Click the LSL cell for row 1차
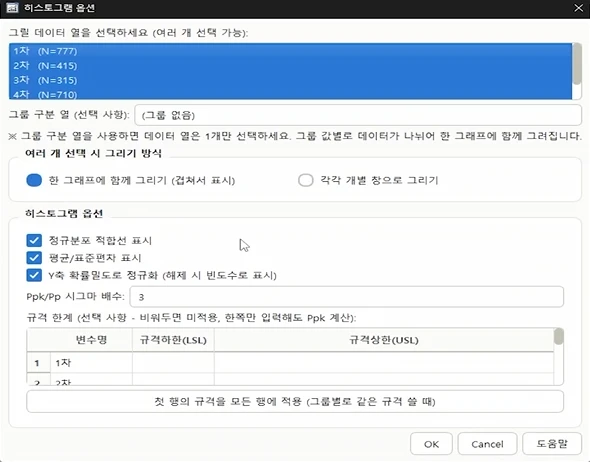 [x=173, y=363]
